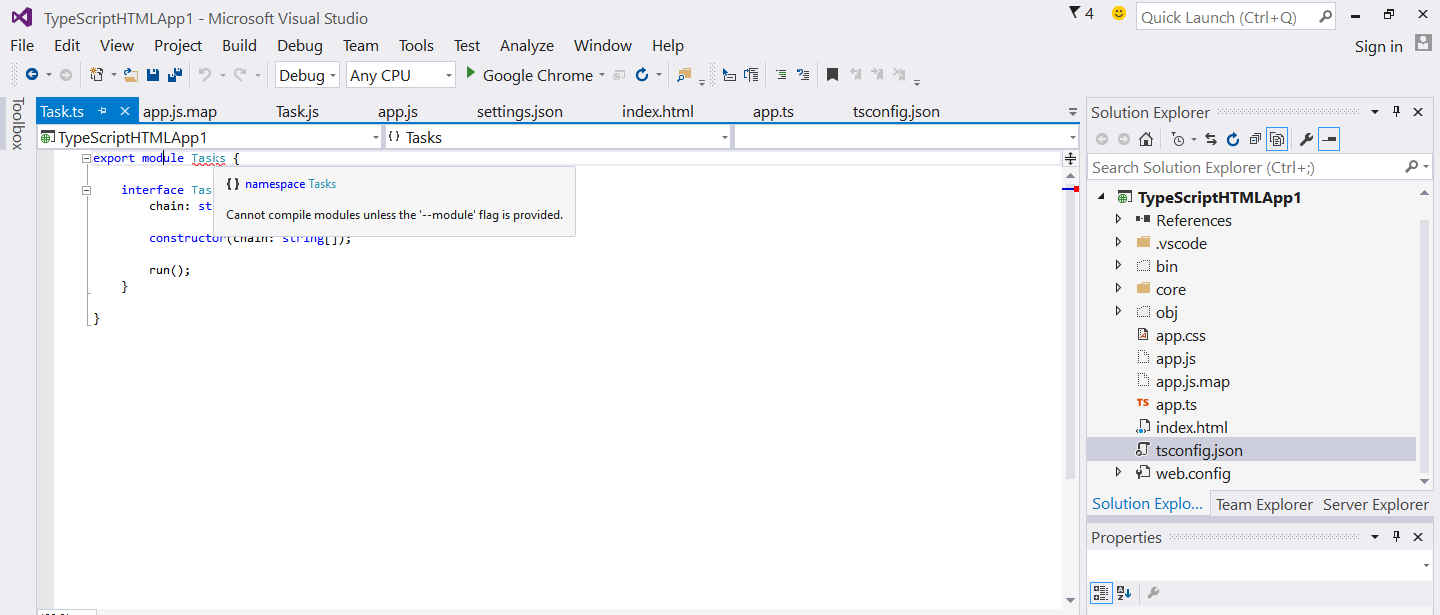Click Sync with Active Document icon
The width and height of the screenshot is (1440, 615).
[x=1211, y=140]
